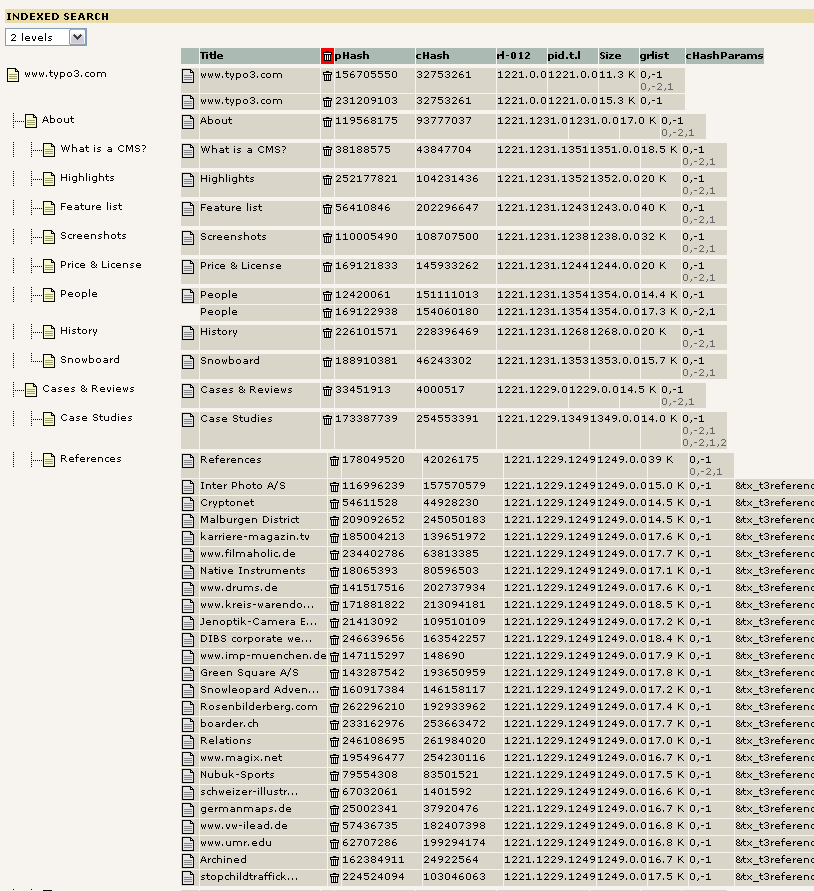Click Price & License in page tree
The width and height of the screenshot is (814, 891).
[x=100, y=265]
